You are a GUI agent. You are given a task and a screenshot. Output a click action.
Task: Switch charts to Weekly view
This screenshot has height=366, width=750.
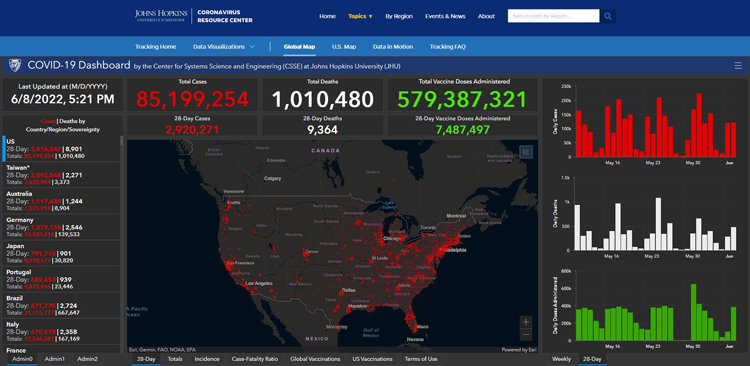pyautogui.click(x=561, y=359)
